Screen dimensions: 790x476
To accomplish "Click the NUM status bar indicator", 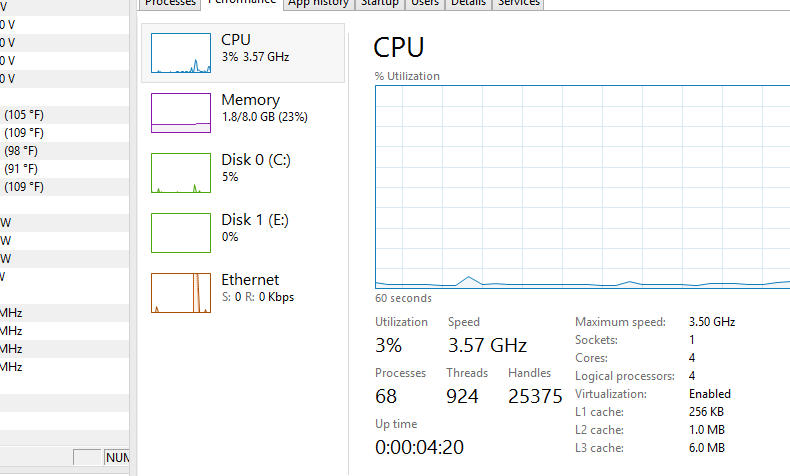I will (118, 458).
